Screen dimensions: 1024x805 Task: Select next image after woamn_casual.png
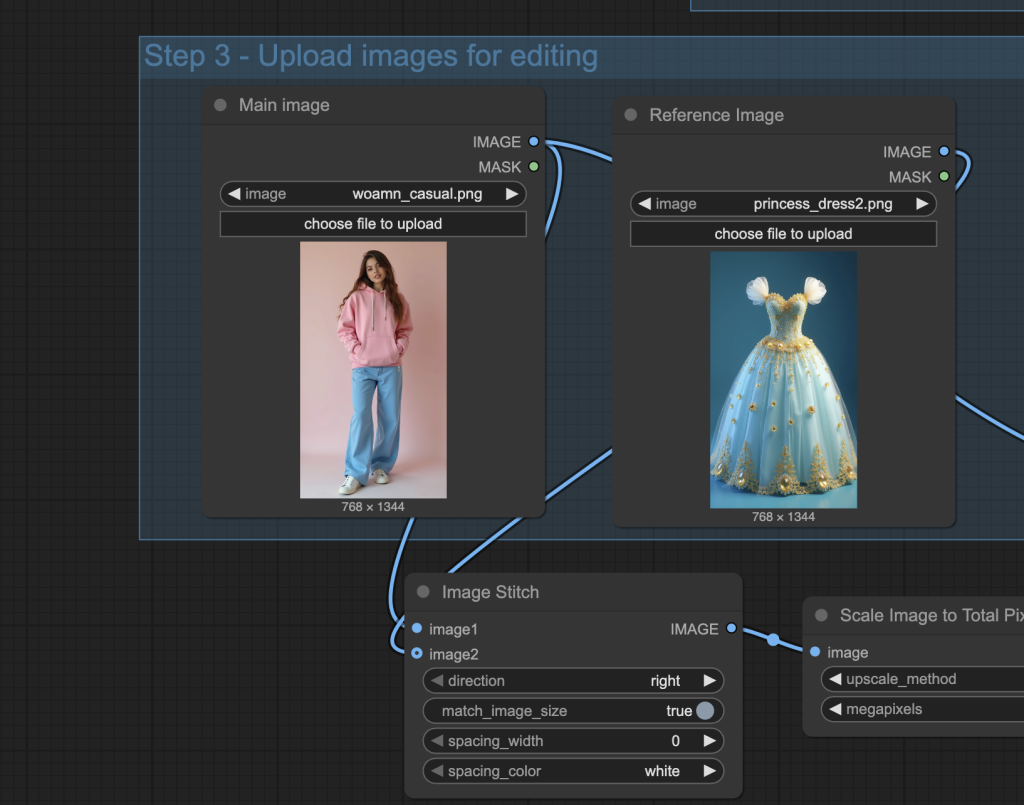tap(511, 194)
